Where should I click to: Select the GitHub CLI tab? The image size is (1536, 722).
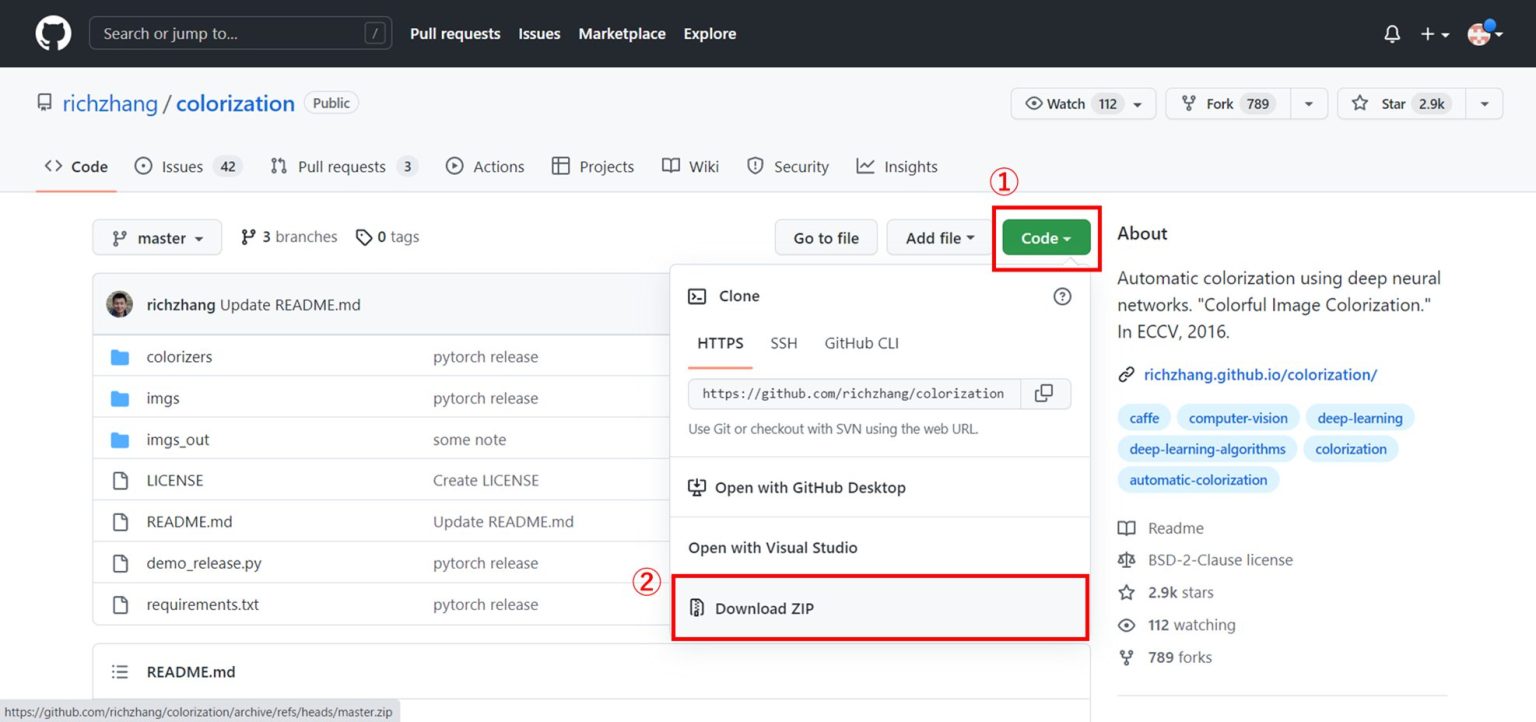(x=861, y=343)
